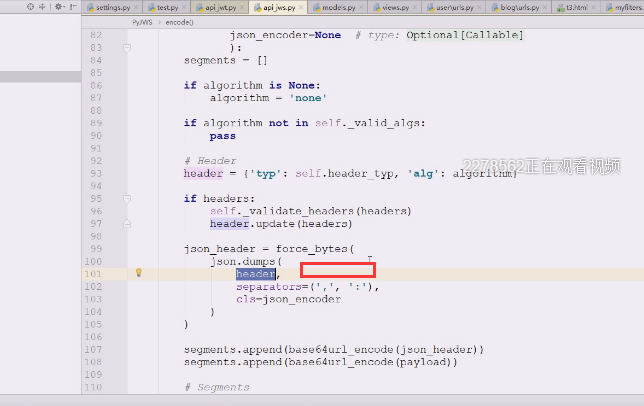Screen dimensions: 644x406
Task: Click 'separators' argument on line 102
Action: point(269,287)
